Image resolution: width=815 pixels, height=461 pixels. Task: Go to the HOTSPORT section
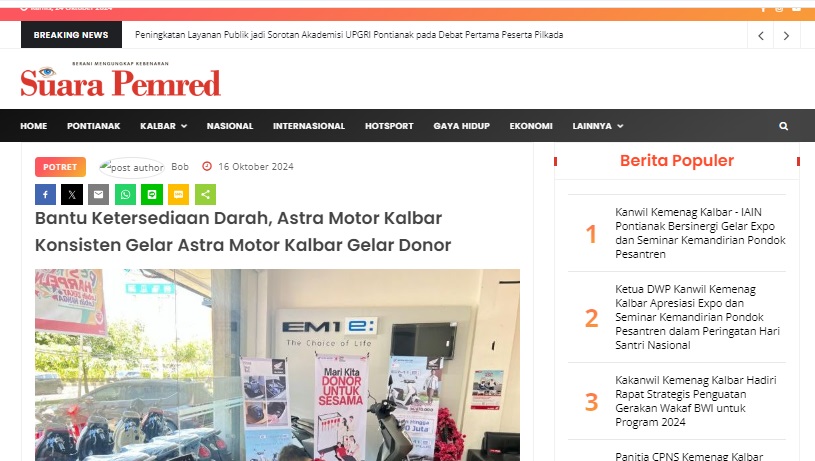tap(389, 126)
